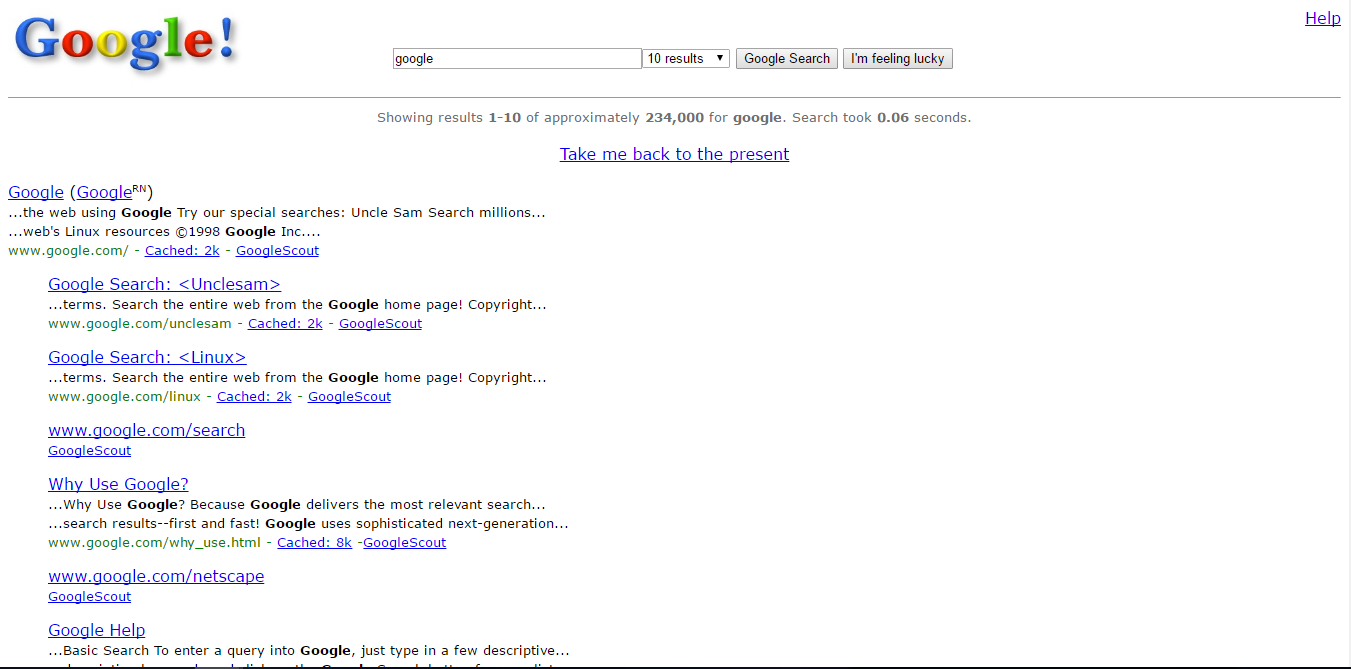The image size is (1351, 669).
Task: Click the green www.google.com/linux URL text
Action: (x=124, y=397)
